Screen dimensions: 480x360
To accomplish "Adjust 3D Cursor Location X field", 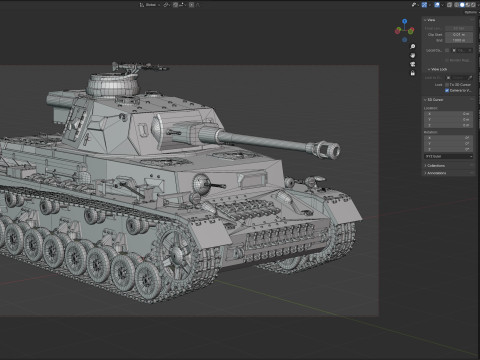I will tap(449, 114).
